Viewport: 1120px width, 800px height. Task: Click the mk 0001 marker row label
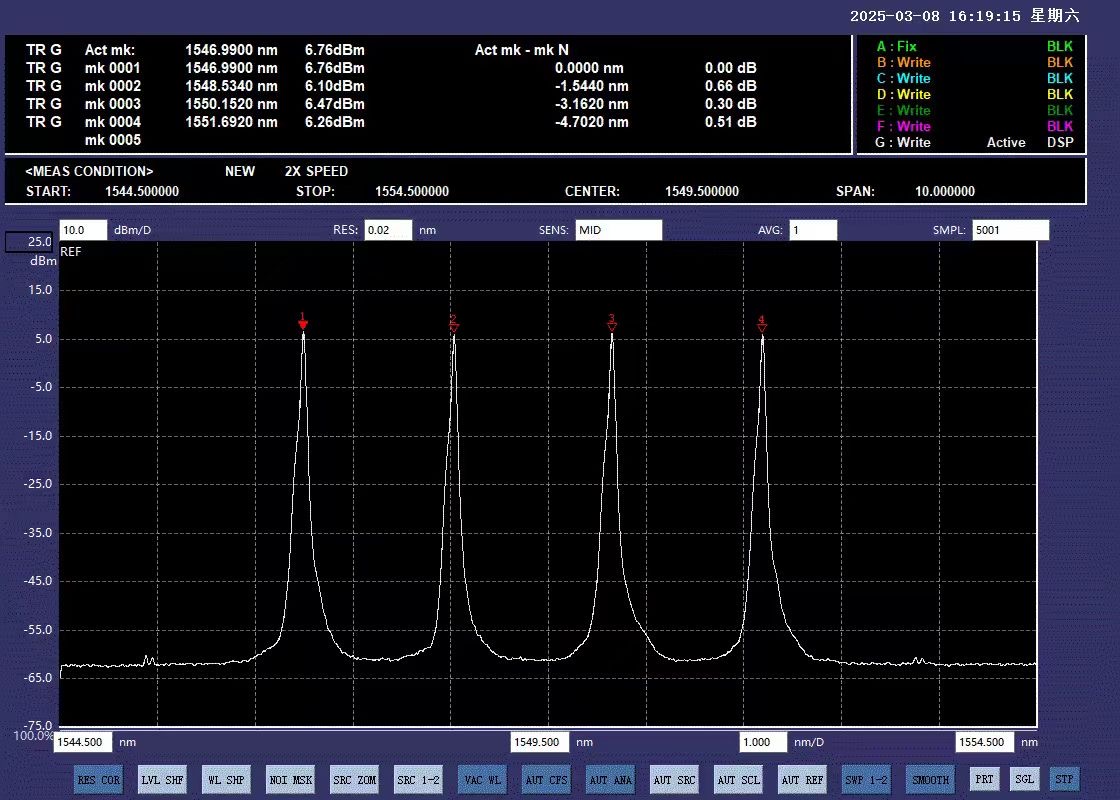(x=113, y=68)
